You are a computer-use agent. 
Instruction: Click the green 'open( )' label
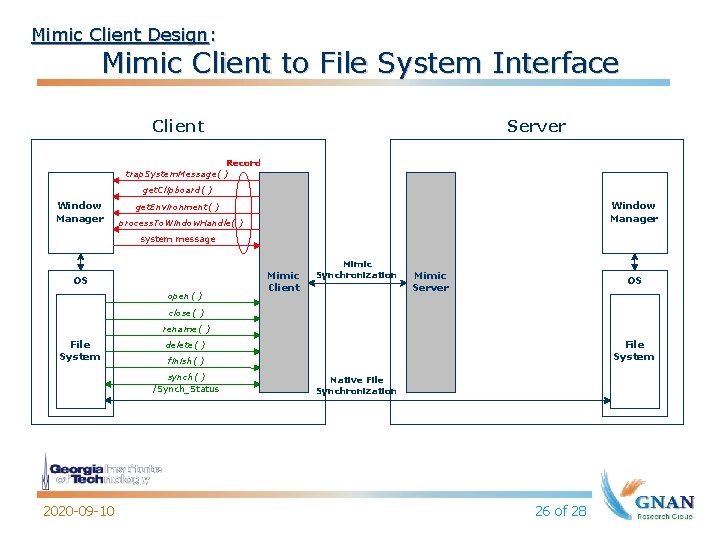(185, 296)
